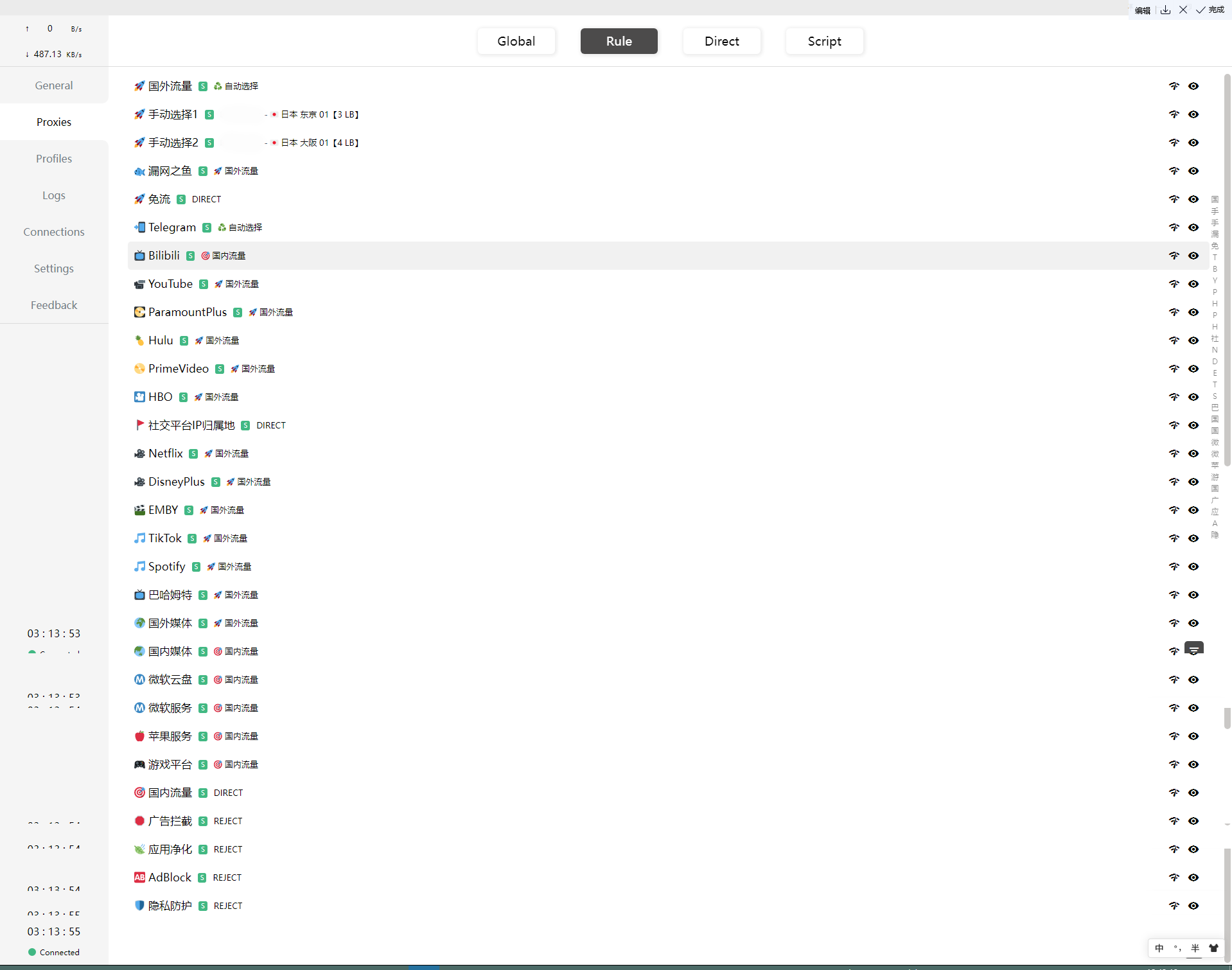Open the floating dark filter button
Image resolution: width=1232 pixels, height=970 pixels.
pyautogui.click(x=1194, y=649)
